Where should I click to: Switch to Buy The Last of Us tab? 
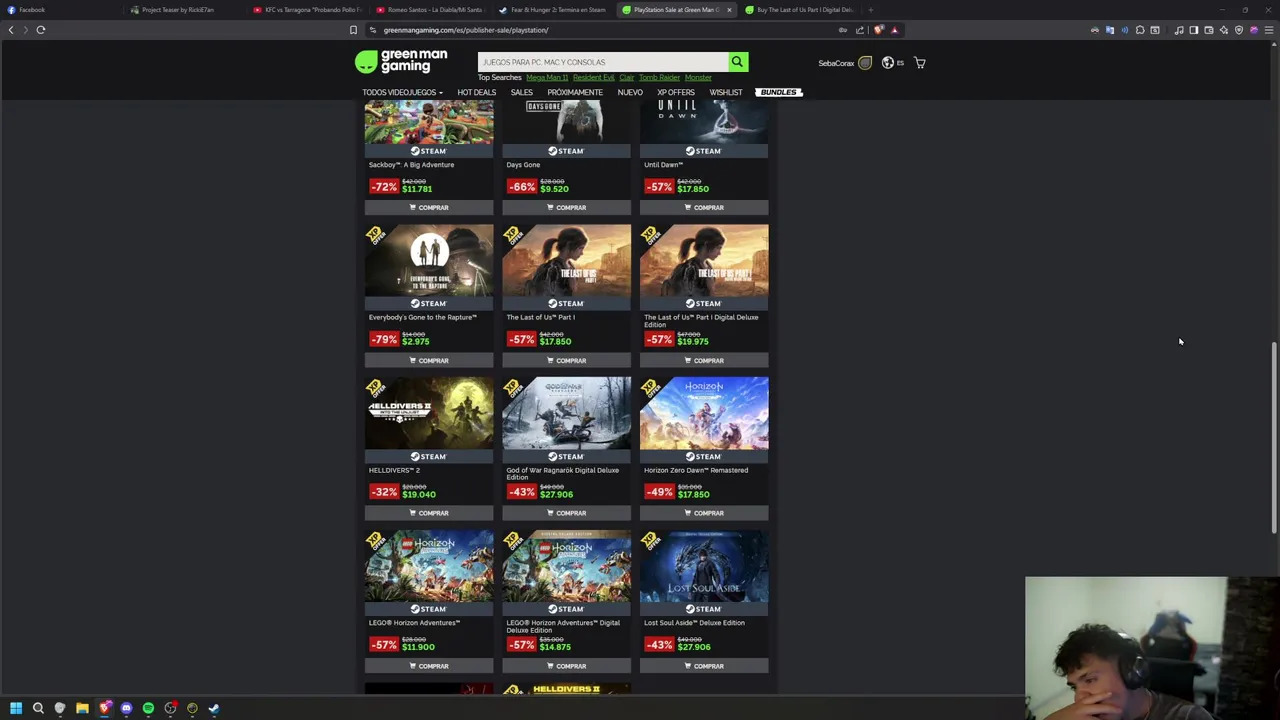pos(800,10)
